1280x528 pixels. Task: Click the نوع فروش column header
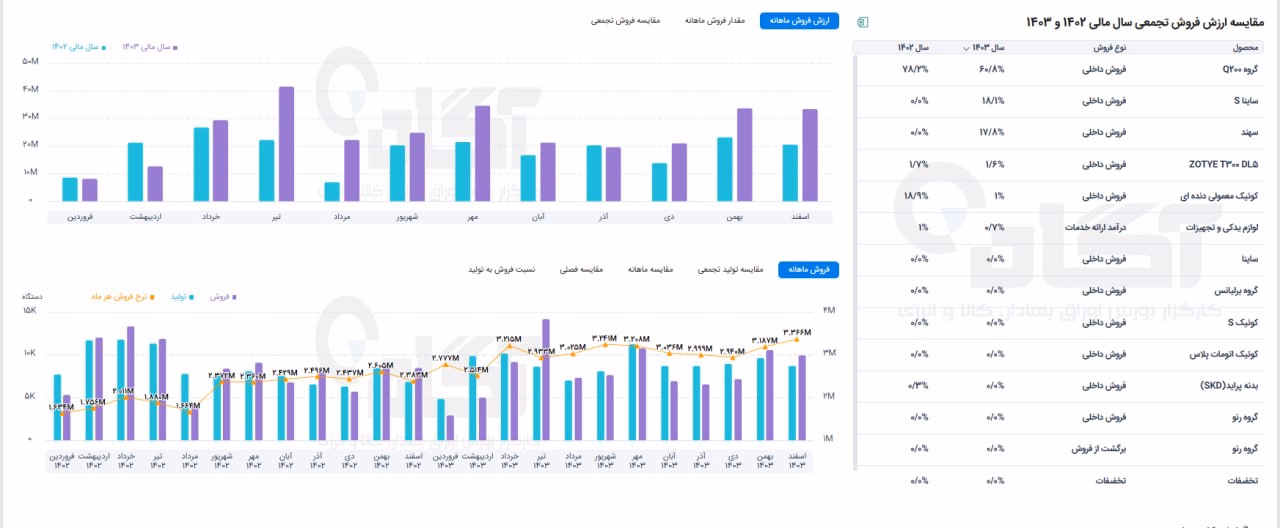(1109, 47)
